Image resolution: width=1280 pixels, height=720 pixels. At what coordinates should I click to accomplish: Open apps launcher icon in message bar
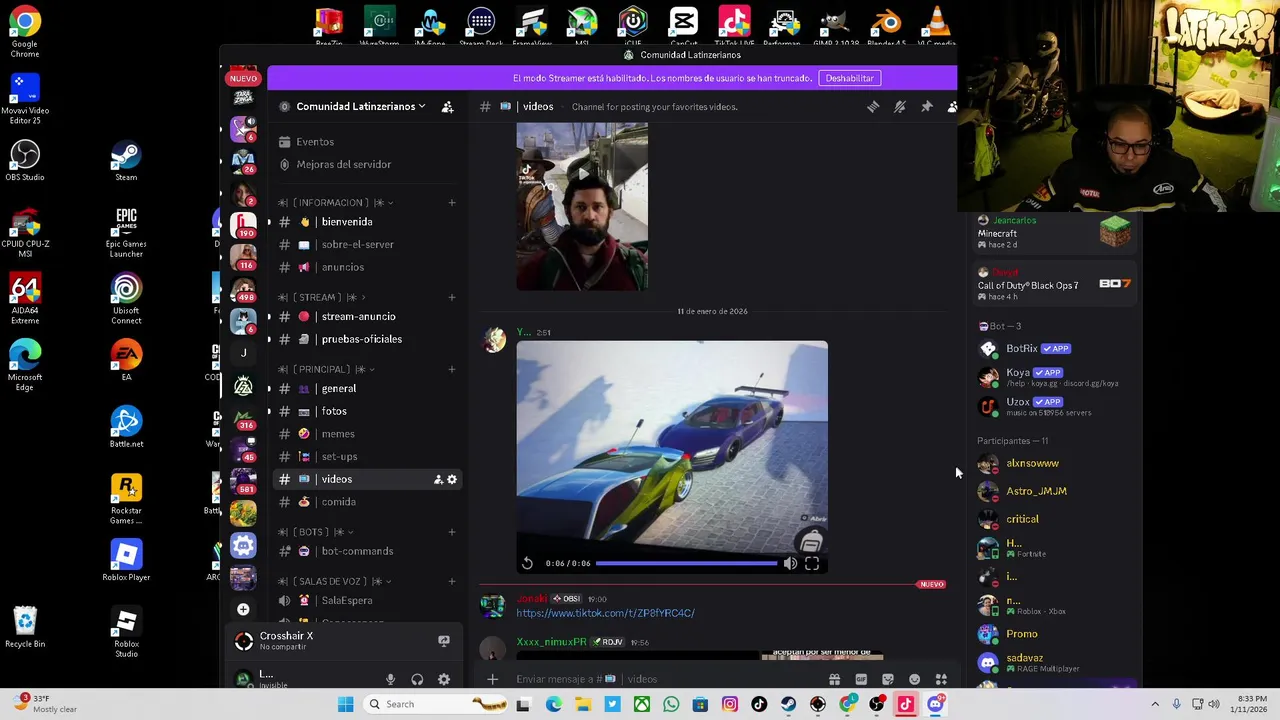[941, 680]
